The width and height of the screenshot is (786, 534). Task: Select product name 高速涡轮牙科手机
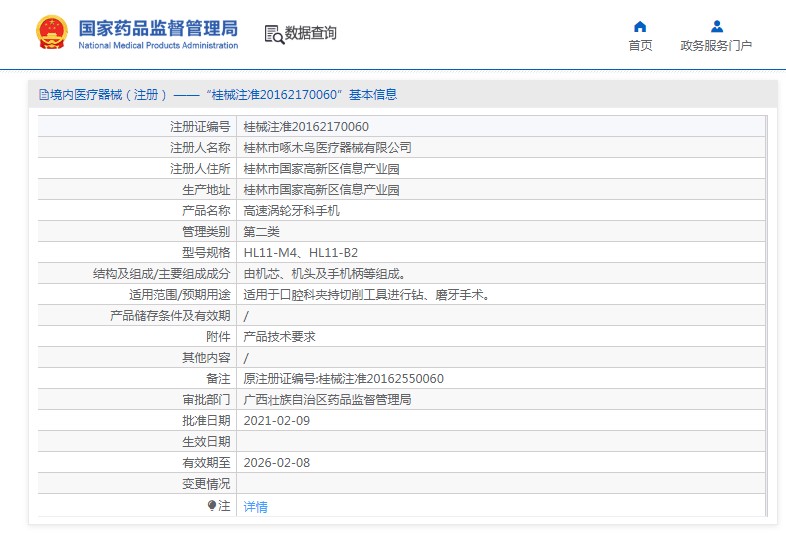(292, 211)
